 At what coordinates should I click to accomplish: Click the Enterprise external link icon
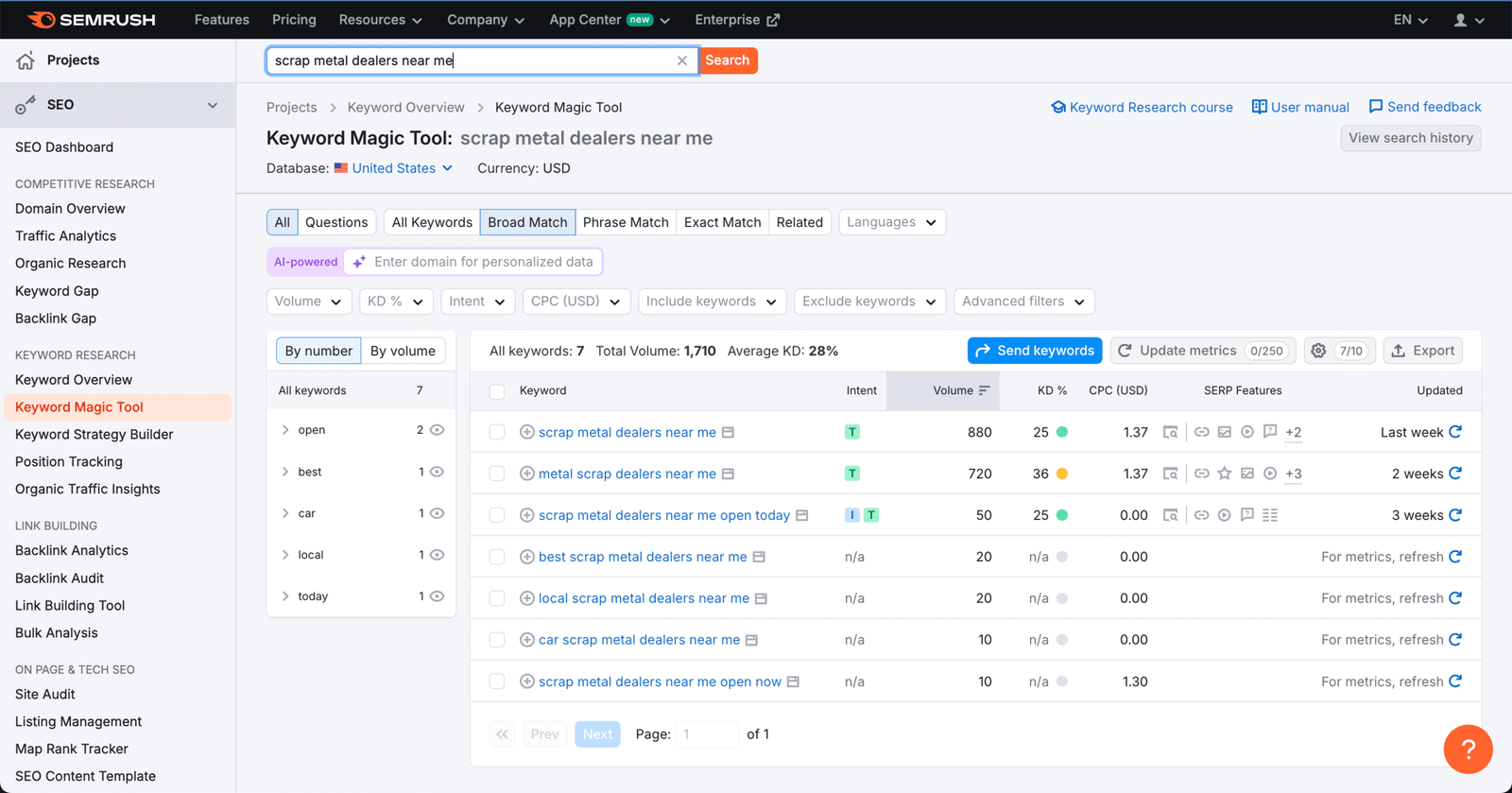point(773,20)
